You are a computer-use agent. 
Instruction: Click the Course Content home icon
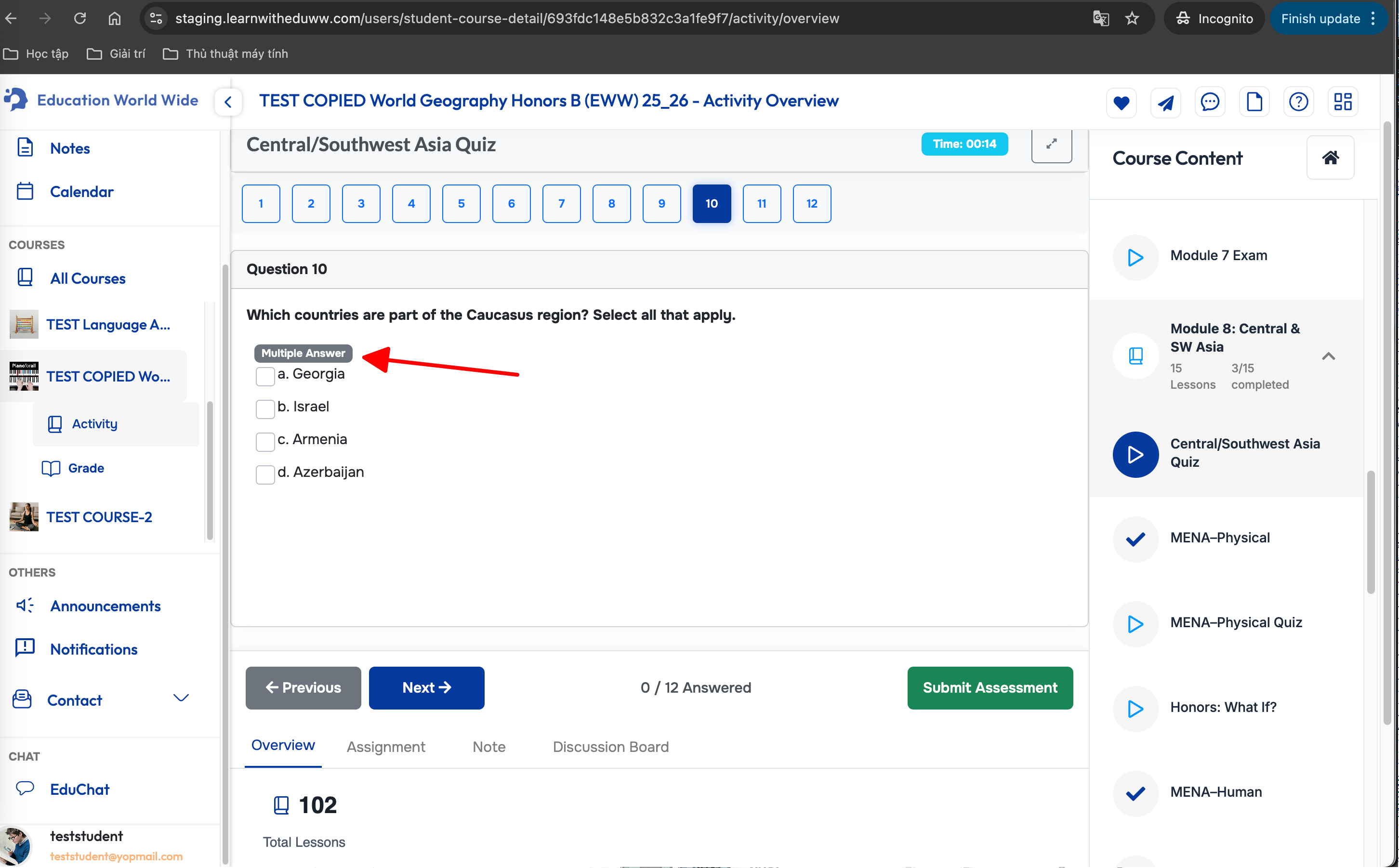(1330, 158)
